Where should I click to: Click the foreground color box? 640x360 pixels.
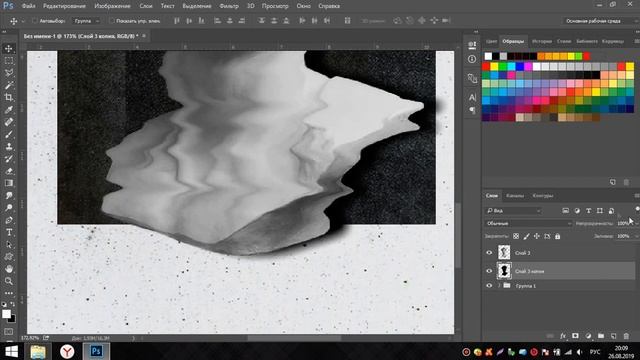tap(6, 314)
